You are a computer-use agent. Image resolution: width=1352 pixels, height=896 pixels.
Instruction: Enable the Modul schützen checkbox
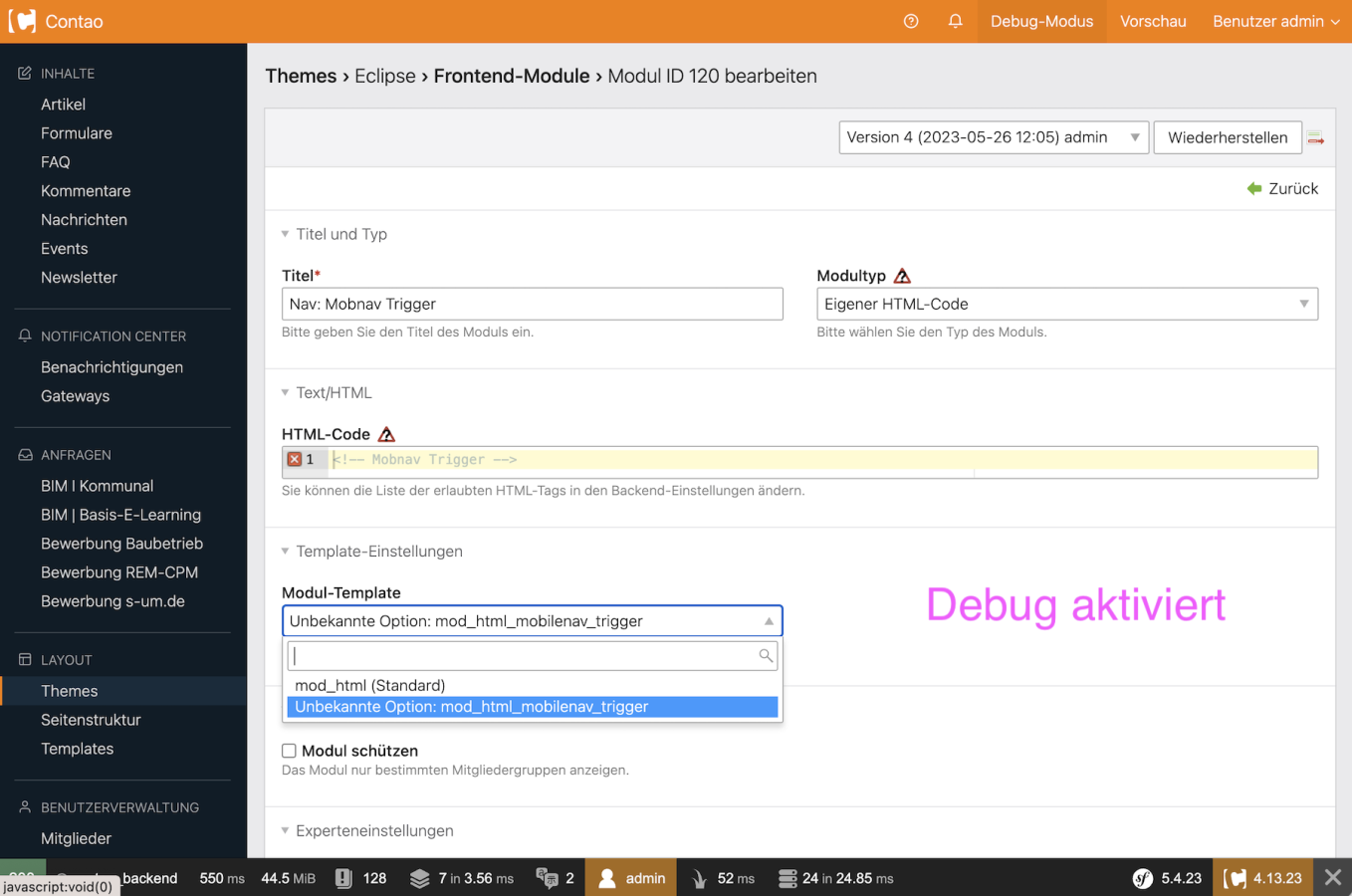[x=289, y=751]
